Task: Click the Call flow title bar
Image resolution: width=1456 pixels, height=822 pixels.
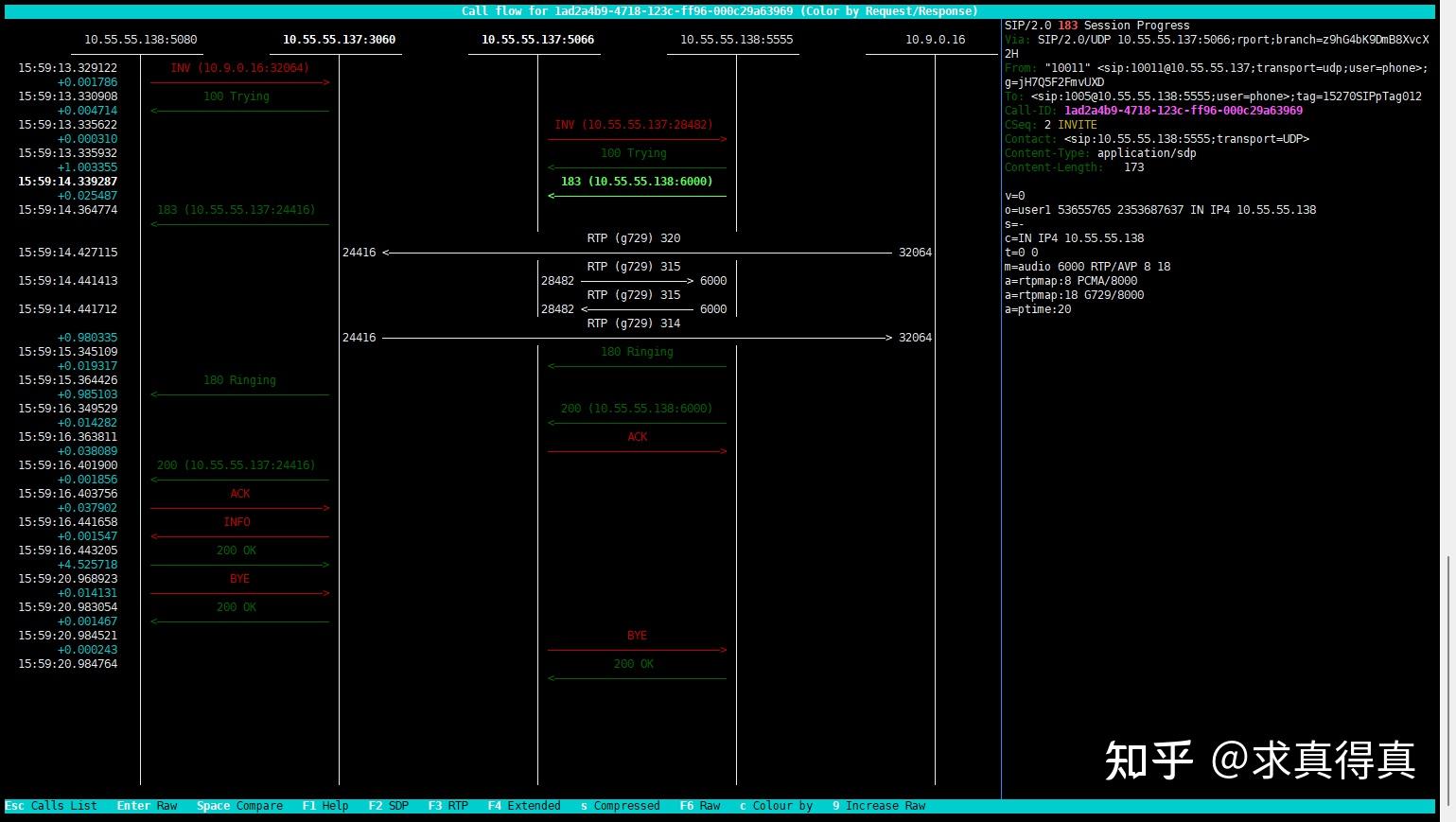Action: [x=720, y=11]
